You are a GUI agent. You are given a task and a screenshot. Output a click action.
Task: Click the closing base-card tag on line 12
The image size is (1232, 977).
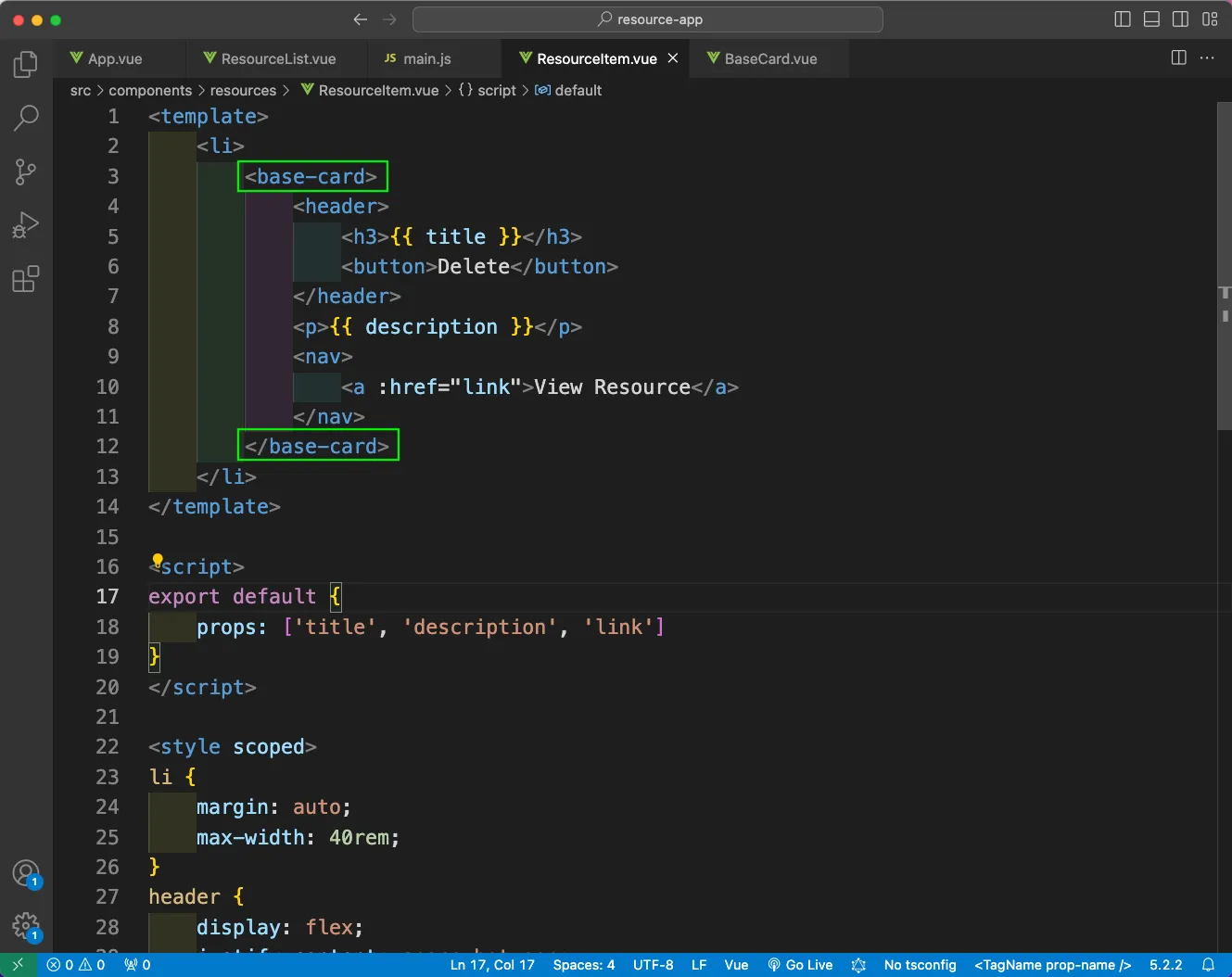tap(317, 446)
